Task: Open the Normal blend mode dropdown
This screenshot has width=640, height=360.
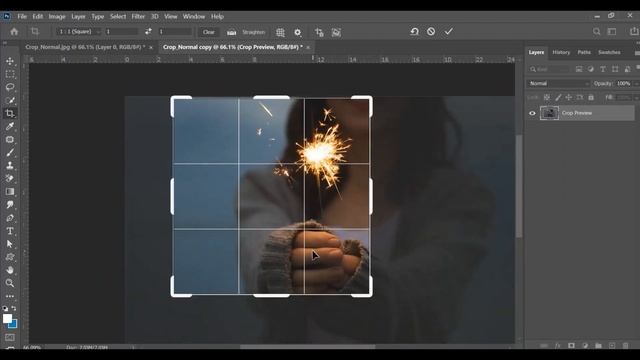Action: (558, 83)
